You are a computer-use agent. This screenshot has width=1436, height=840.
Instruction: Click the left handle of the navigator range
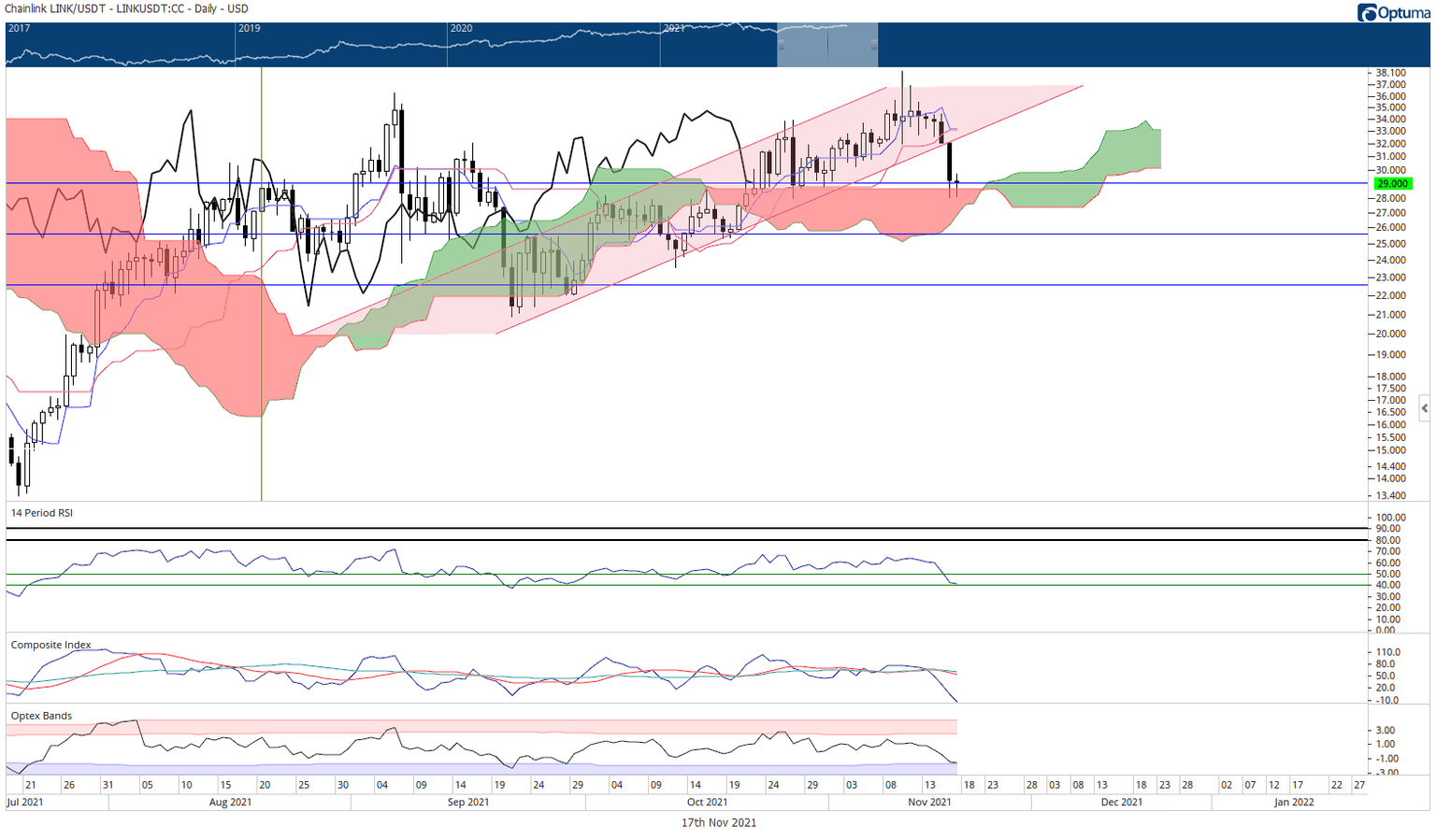pos(779,45)
